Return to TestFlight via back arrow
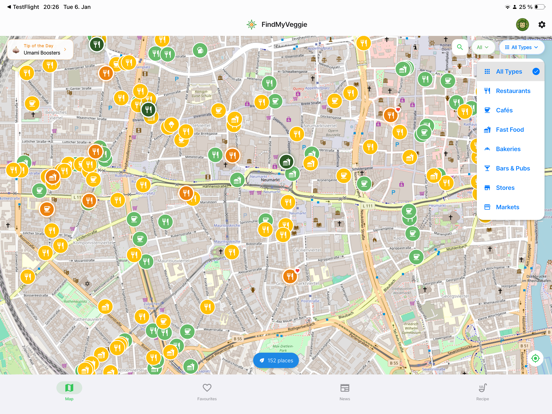Viewport: 552px width, 414px height. point(23,7)
